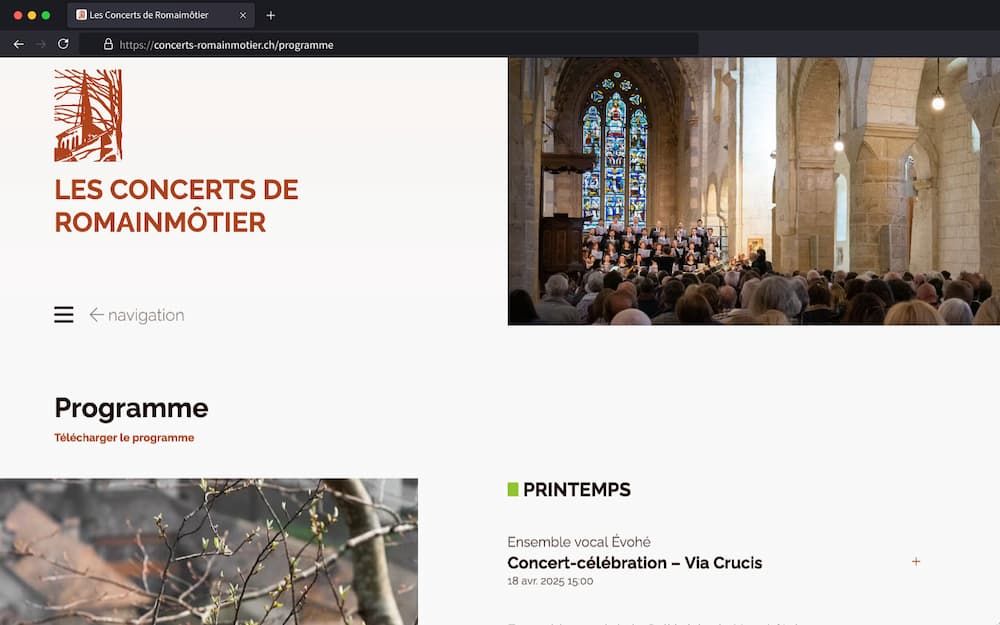The height and width of the screenshot is (625, 1000).
Task: Download via Télécharger le programme link
Action: pos(124,438)
